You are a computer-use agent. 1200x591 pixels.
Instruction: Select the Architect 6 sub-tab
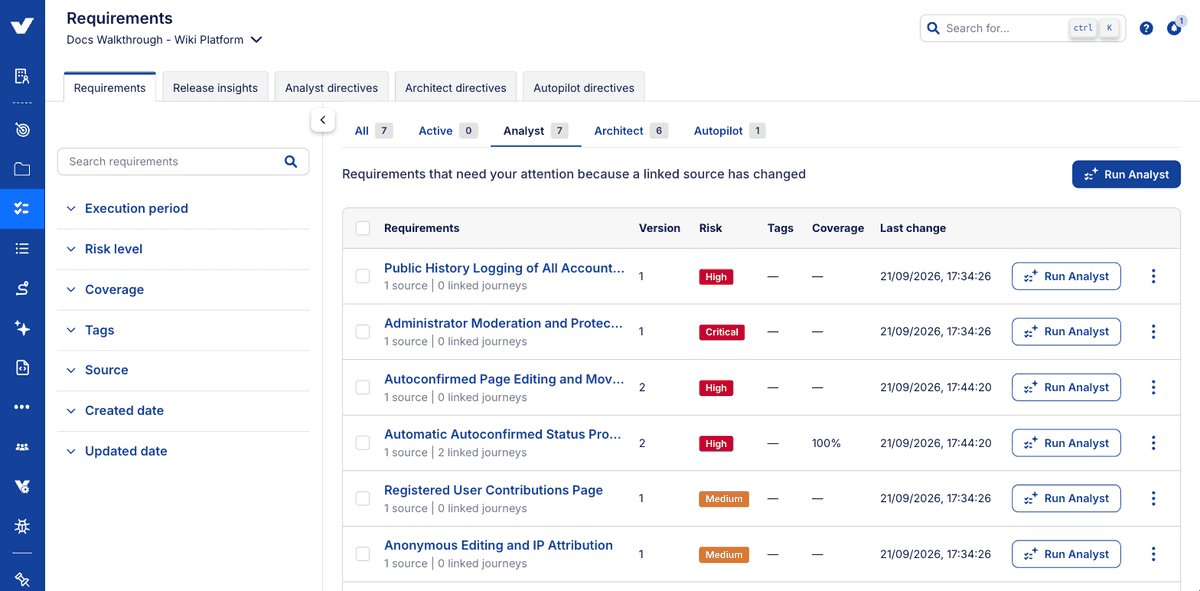click(x=630, y=131)
